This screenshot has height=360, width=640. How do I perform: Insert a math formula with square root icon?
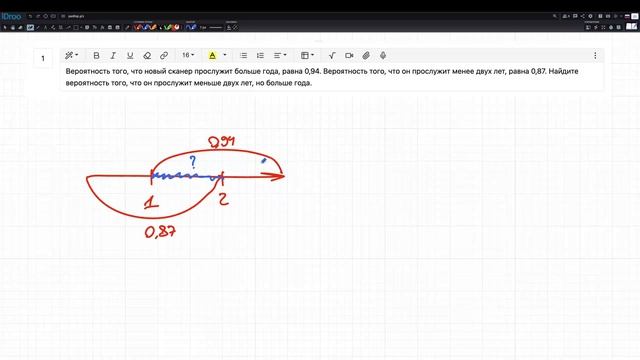(332, 56)
